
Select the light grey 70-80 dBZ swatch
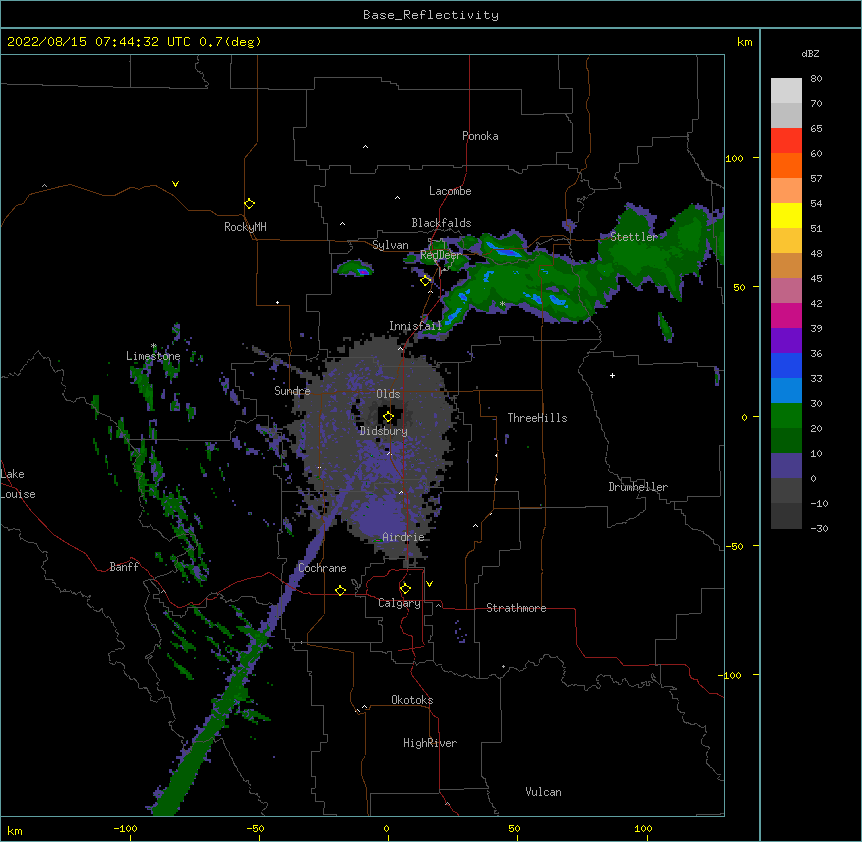786,91
